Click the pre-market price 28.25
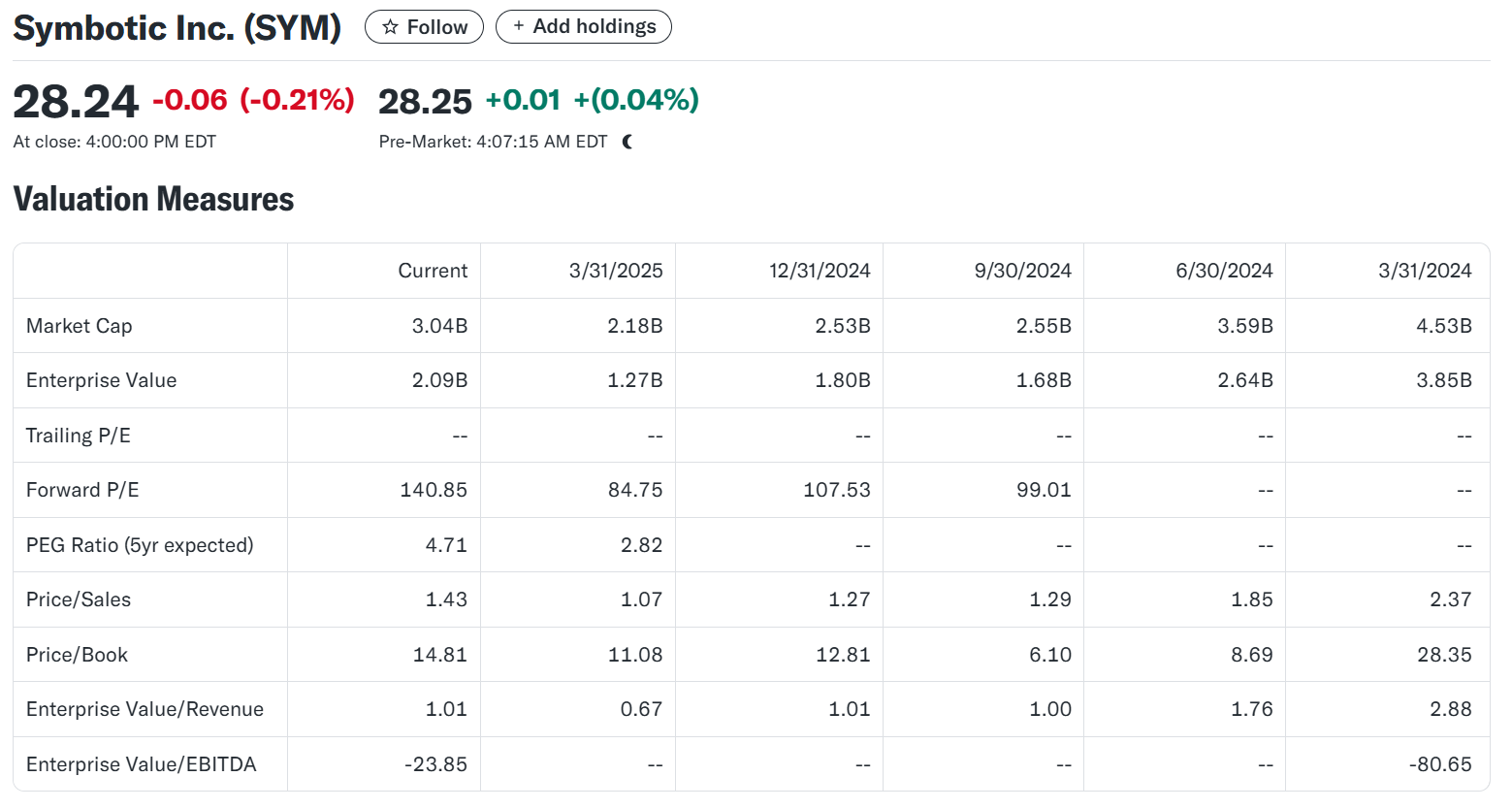Viewport: 1512px width, 809px height. tap(425, 102)
